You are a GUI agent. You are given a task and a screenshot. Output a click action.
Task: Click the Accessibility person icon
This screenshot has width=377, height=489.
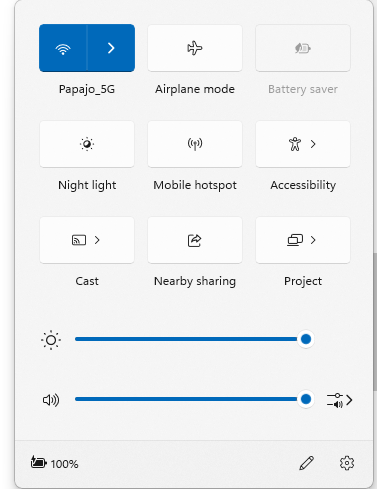tap(295, 144)
